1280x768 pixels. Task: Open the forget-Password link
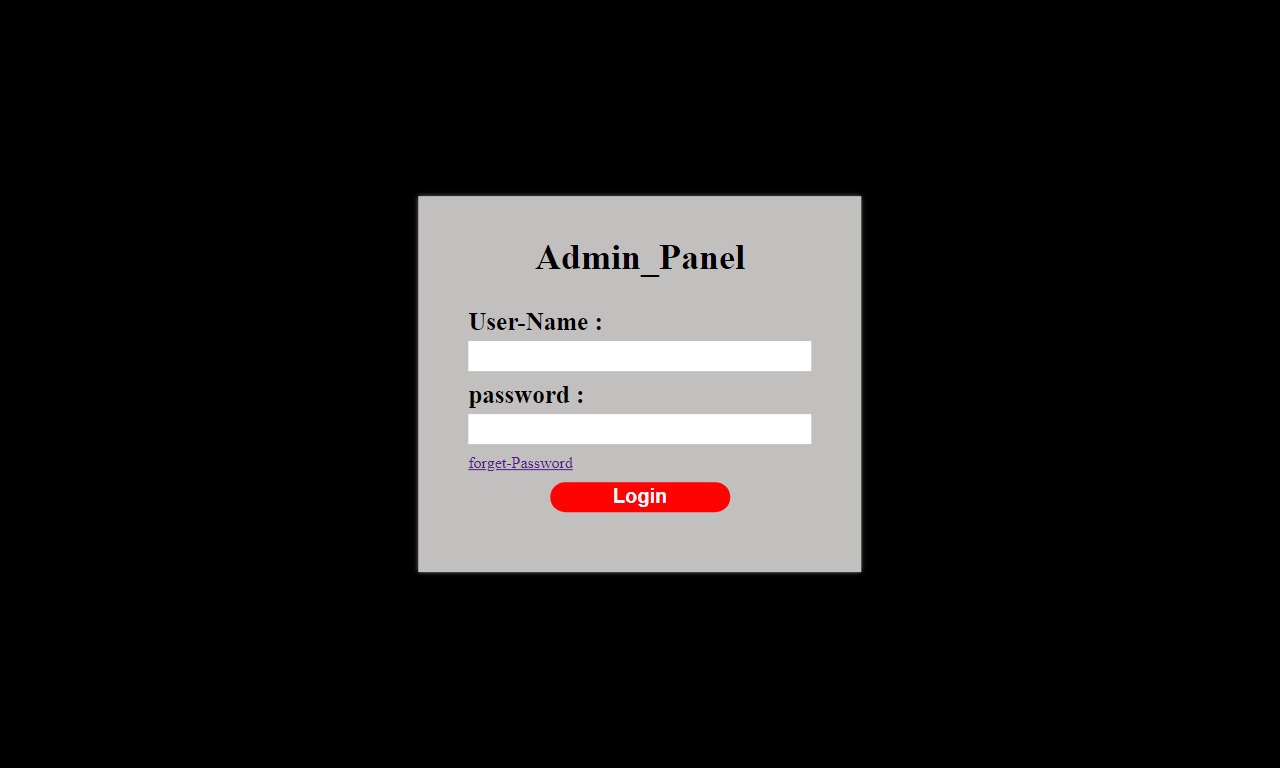[520, 463]
